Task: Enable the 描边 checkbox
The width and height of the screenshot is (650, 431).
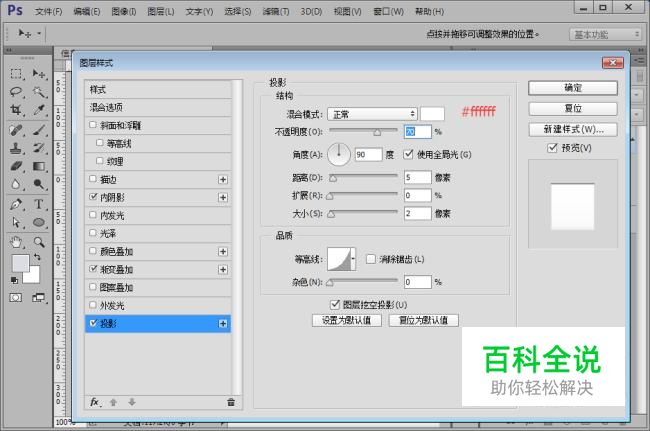Action: click(x=93, y=179)
